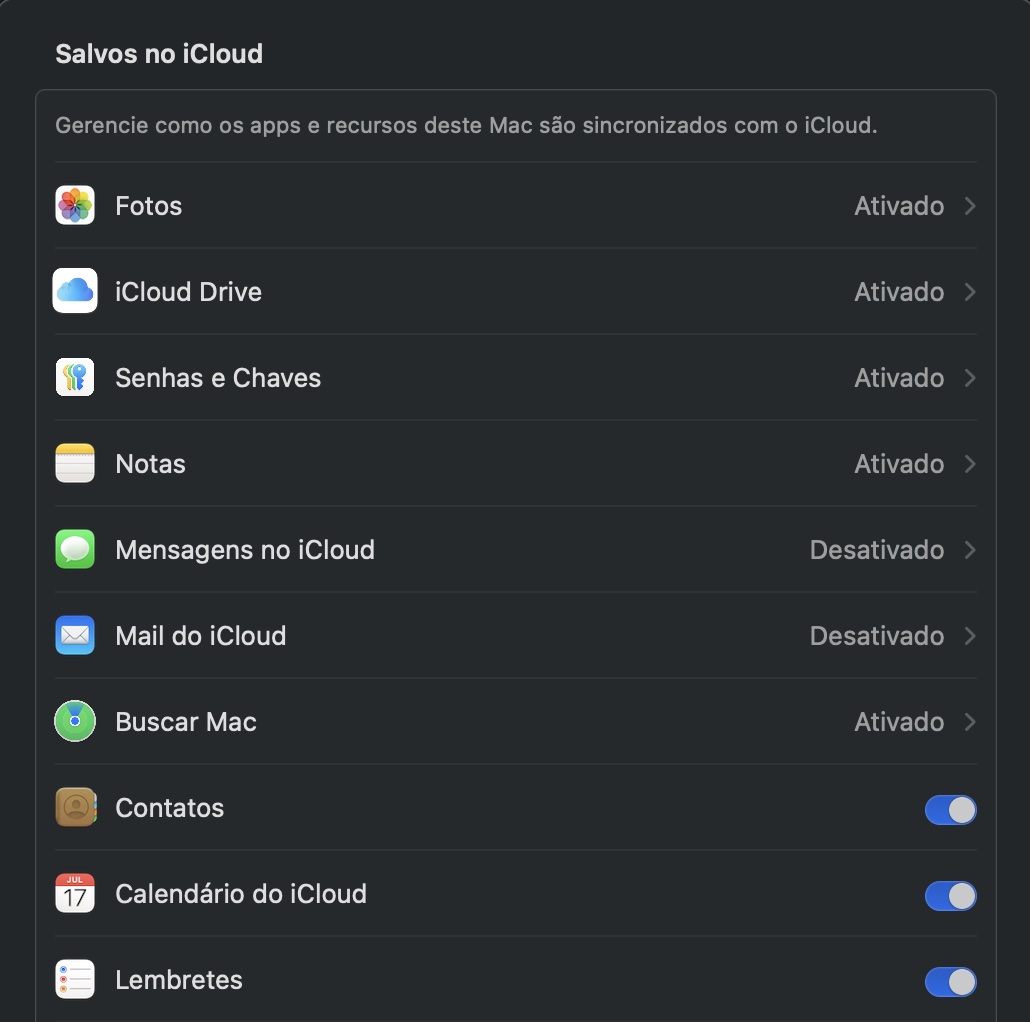Select the iCloud Drive icon

coord(74,291)
